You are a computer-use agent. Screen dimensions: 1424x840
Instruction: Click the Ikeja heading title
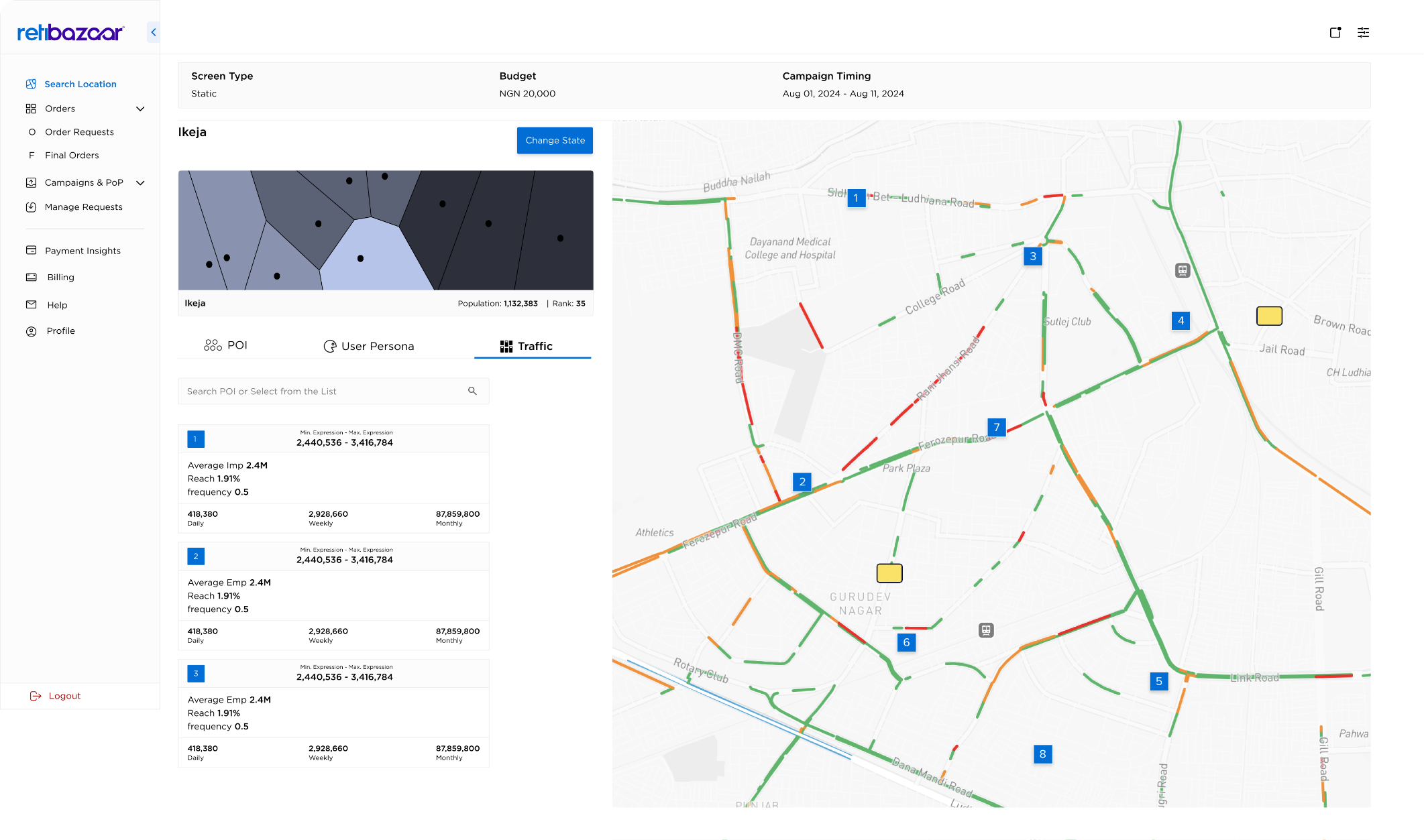coord(193,132)
